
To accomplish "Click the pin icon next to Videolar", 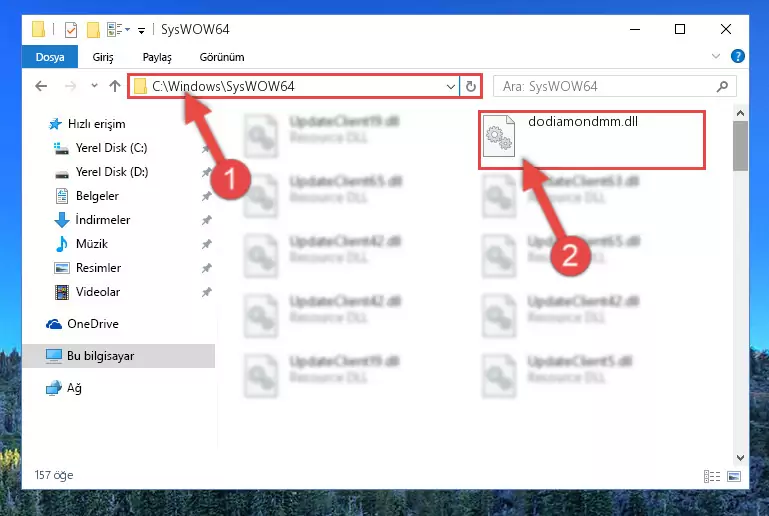I will click(x=206, y=292).
